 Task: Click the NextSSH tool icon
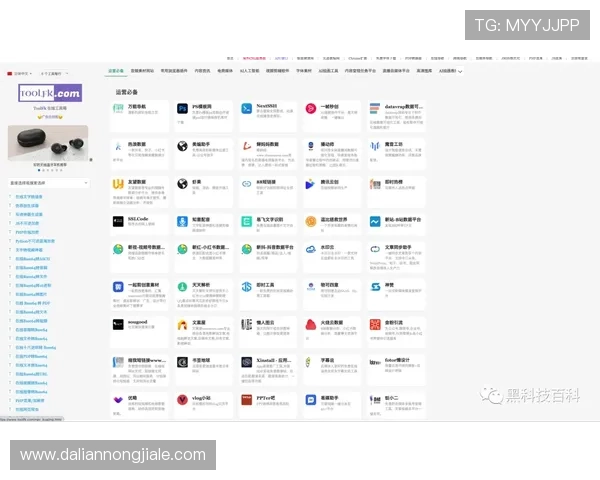coord(246,108)
